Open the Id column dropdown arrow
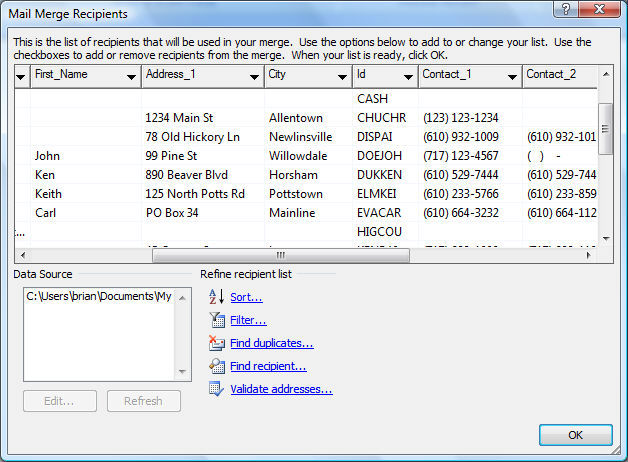Image resolution: width=628 pixels, height=462 pixels. (408, 77)
